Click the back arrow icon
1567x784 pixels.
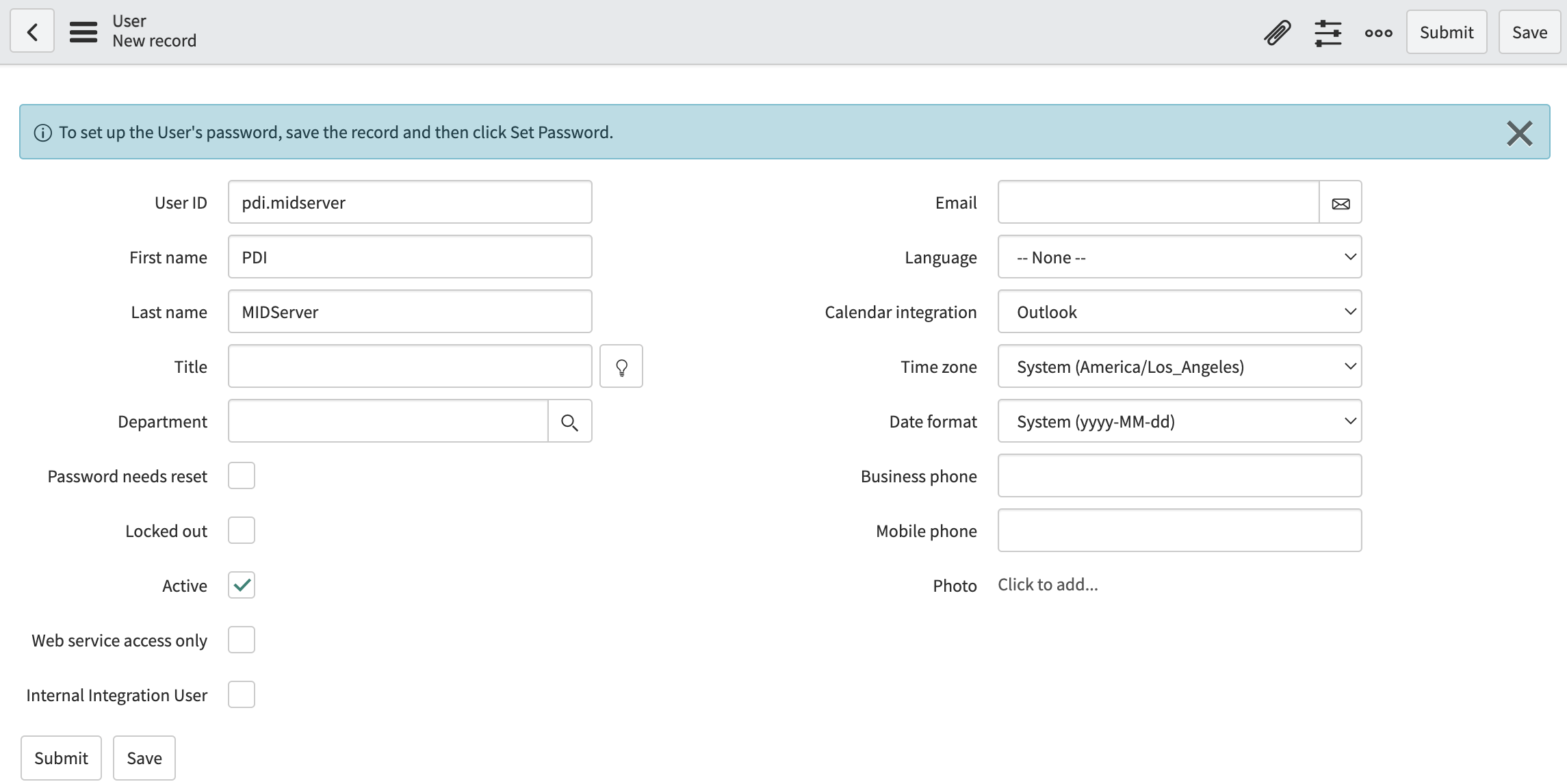pyautogui.click(x=32, y=31)
